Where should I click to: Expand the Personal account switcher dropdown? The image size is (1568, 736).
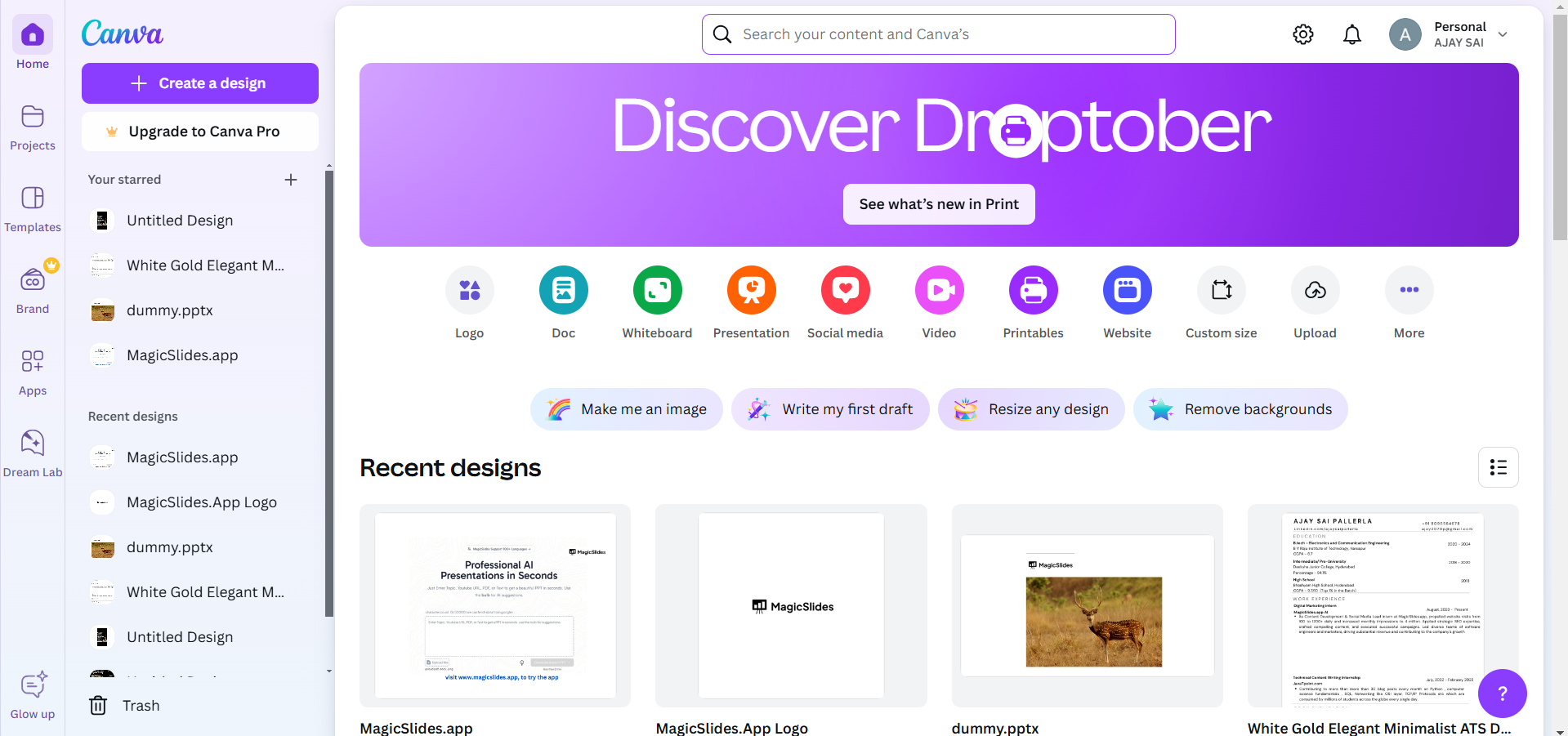[x=1503, y=34]
